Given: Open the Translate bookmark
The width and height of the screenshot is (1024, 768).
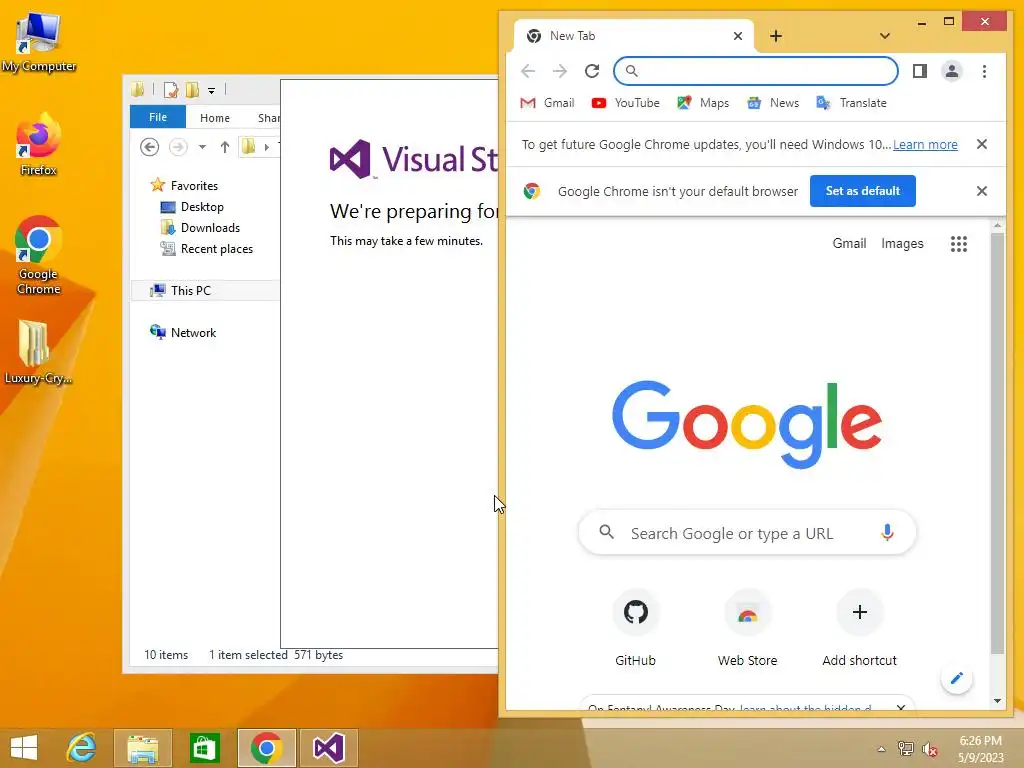Looking at the screenshot, I should pos(851,103).
